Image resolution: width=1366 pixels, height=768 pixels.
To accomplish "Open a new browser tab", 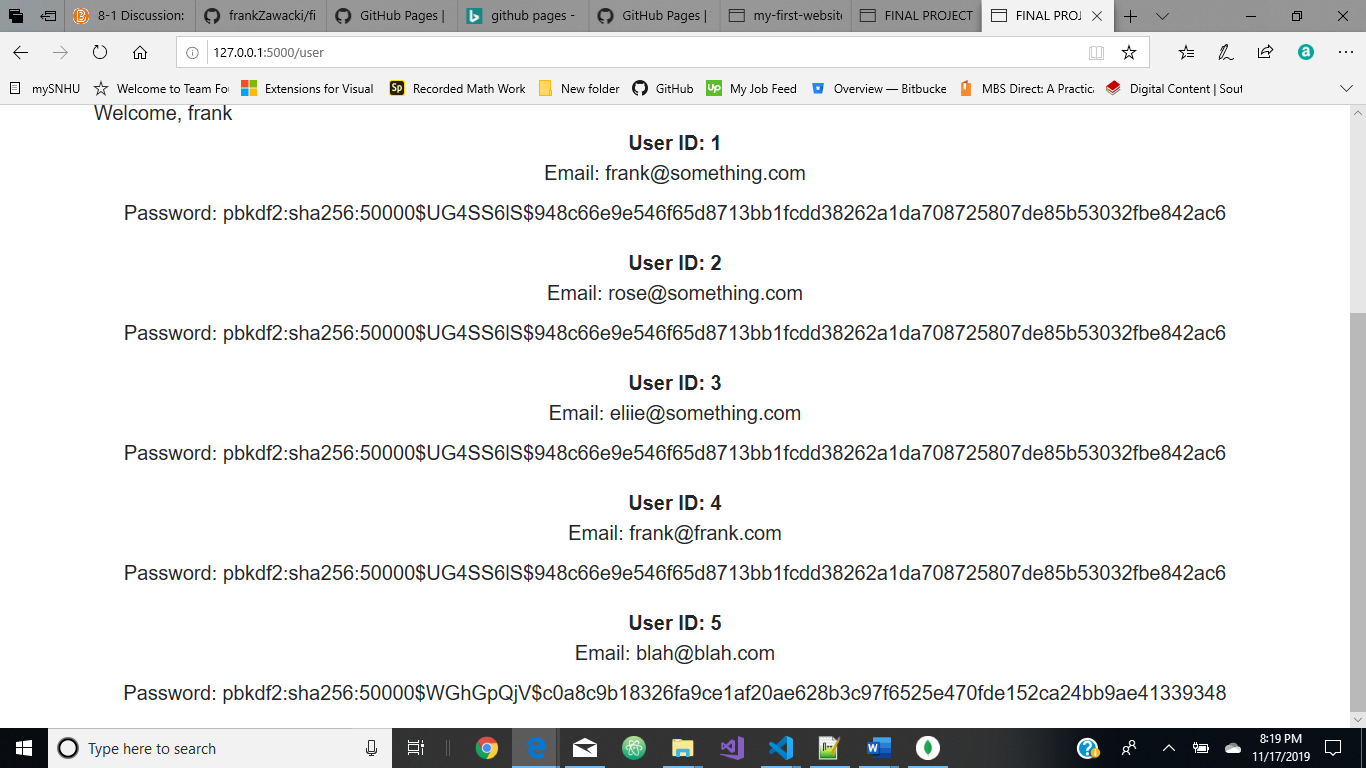I will coord(1131,16).
